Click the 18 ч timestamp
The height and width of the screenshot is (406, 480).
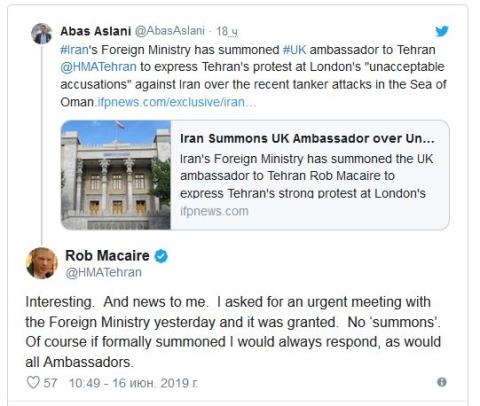coord(227,31)
